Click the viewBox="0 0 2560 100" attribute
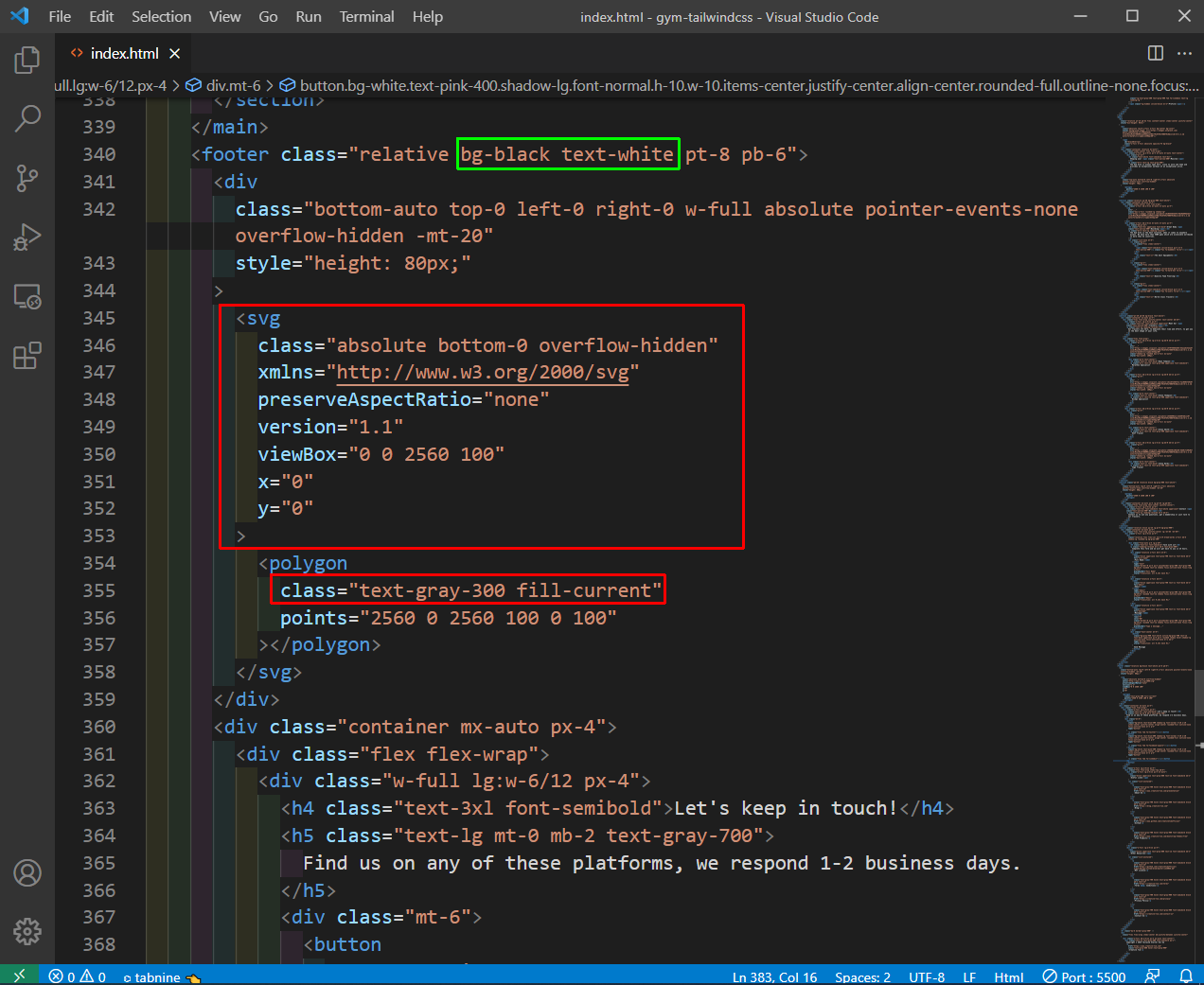This screenshot has height=985, width=1204. click(381, 454)
